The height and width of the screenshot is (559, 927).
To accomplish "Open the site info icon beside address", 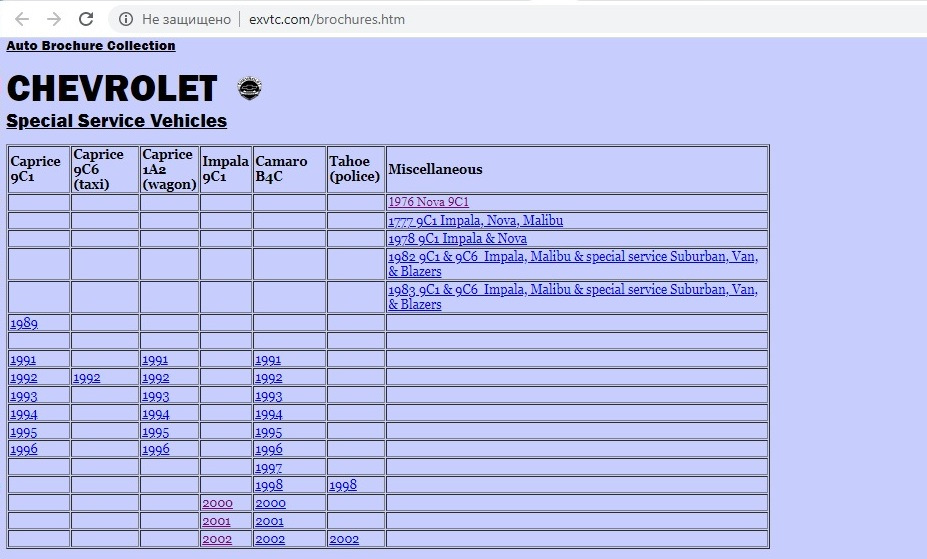I will pyautogui.click(x=126, y=20).
